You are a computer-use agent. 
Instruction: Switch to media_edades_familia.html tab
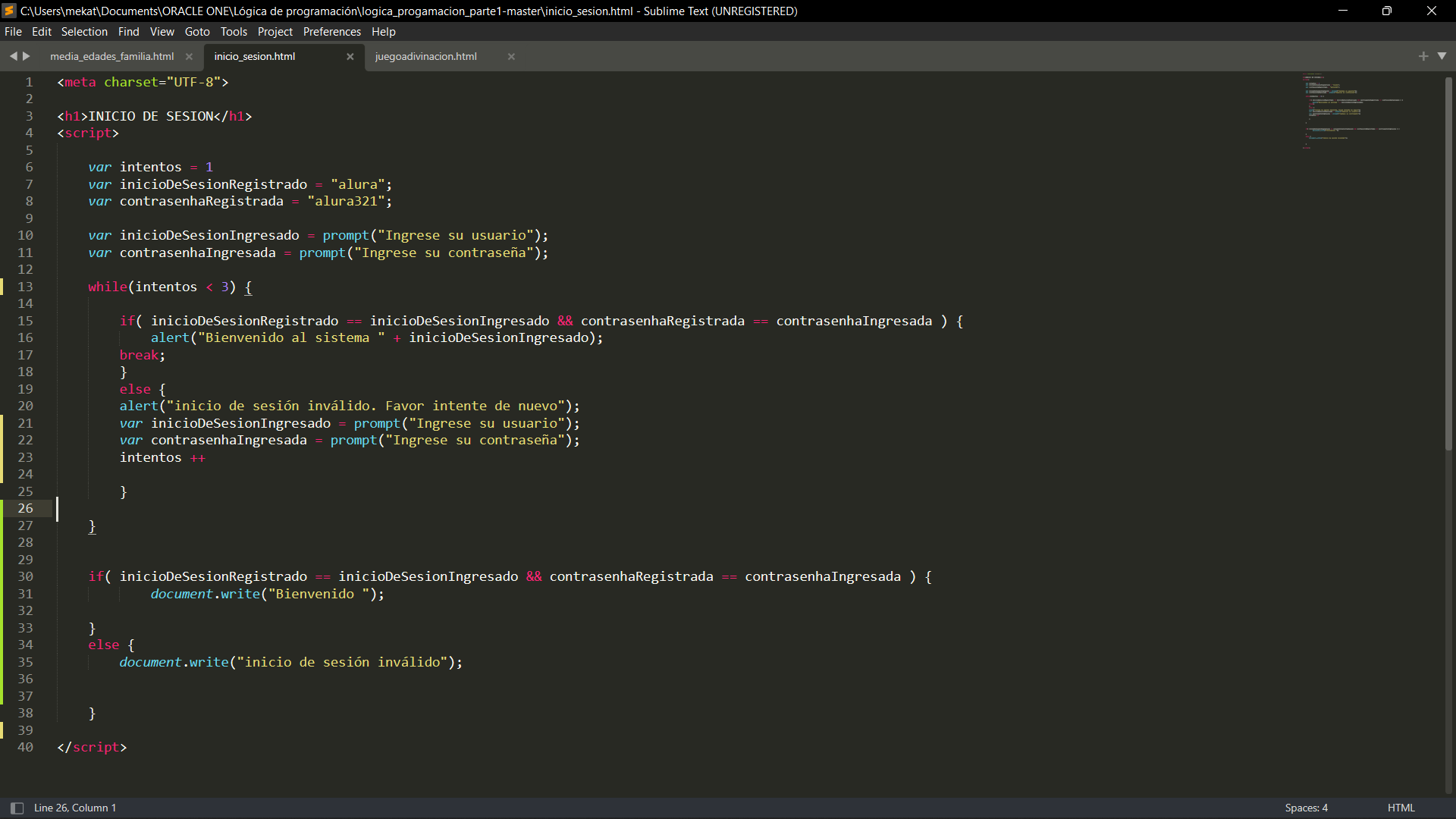[x=111, y=57]
